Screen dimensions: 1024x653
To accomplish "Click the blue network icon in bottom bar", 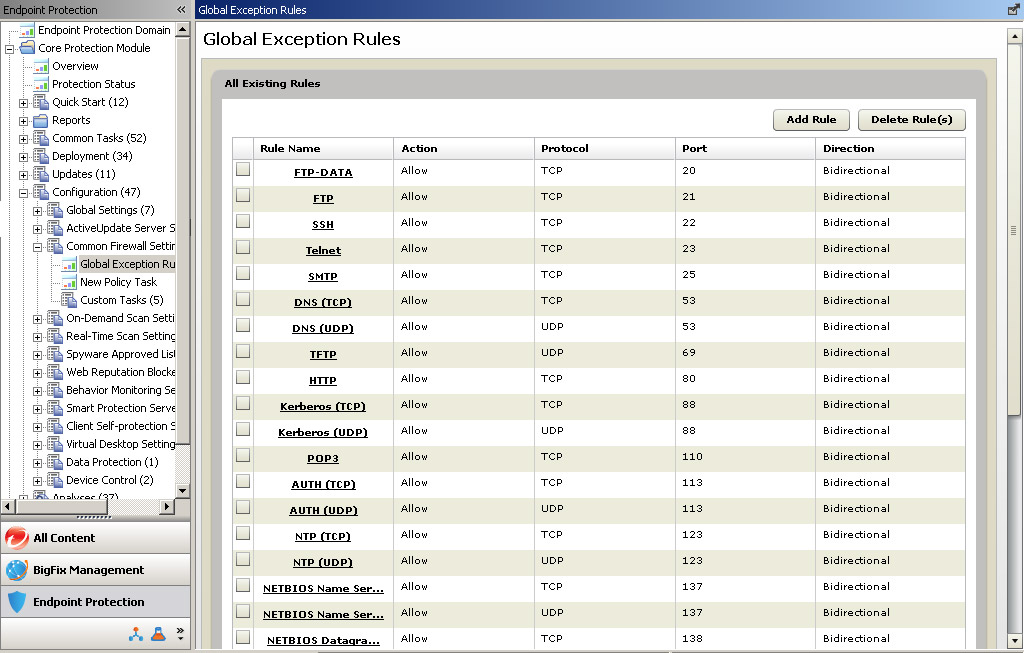I will click(137, 634).
